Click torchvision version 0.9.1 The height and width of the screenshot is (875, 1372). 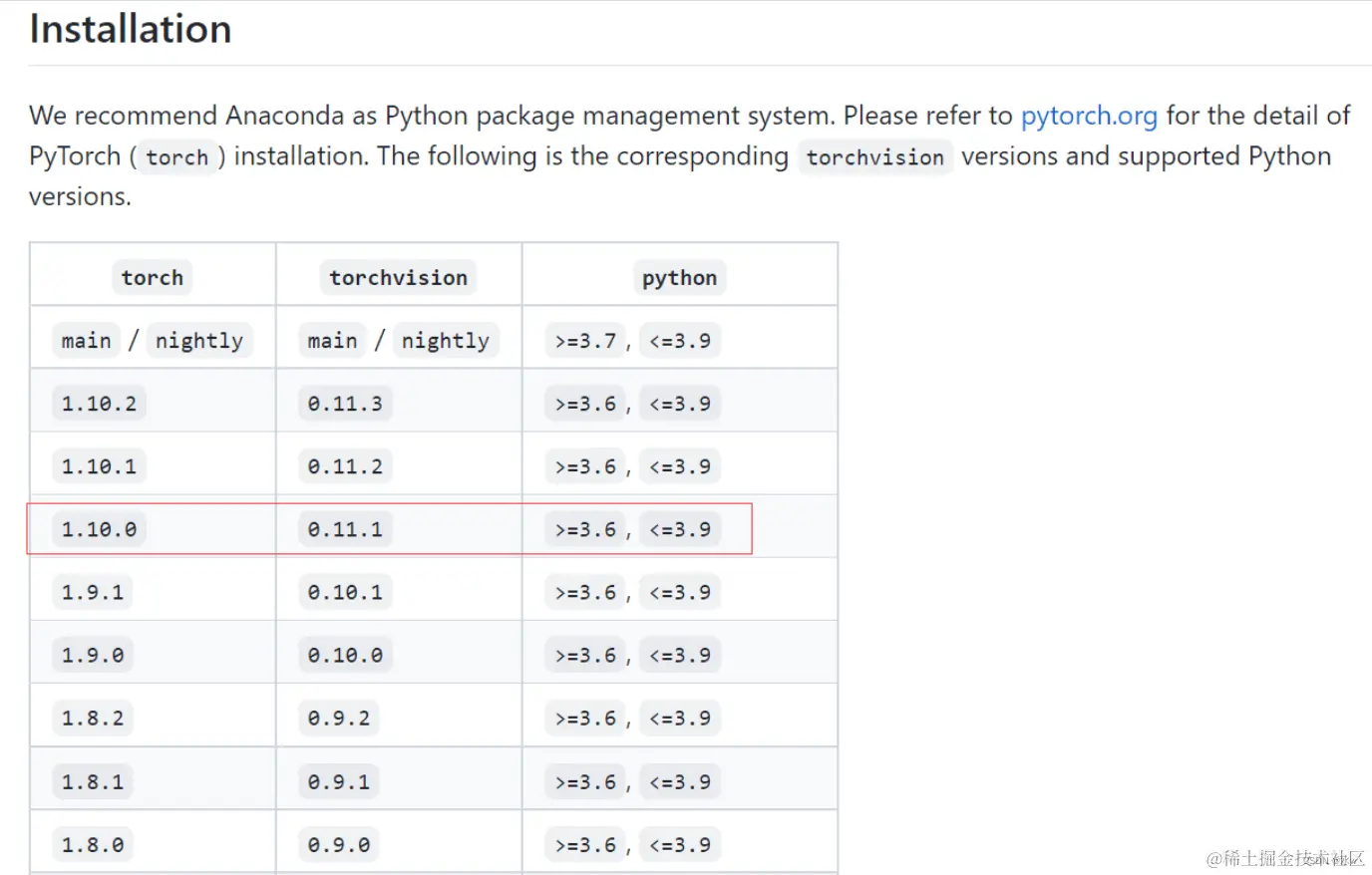[339, 782]
